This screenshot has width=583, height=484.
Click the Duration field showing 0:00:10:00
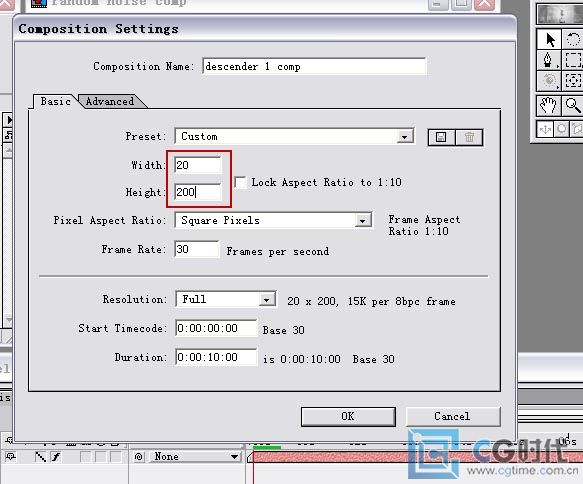(x=216, y=357)
